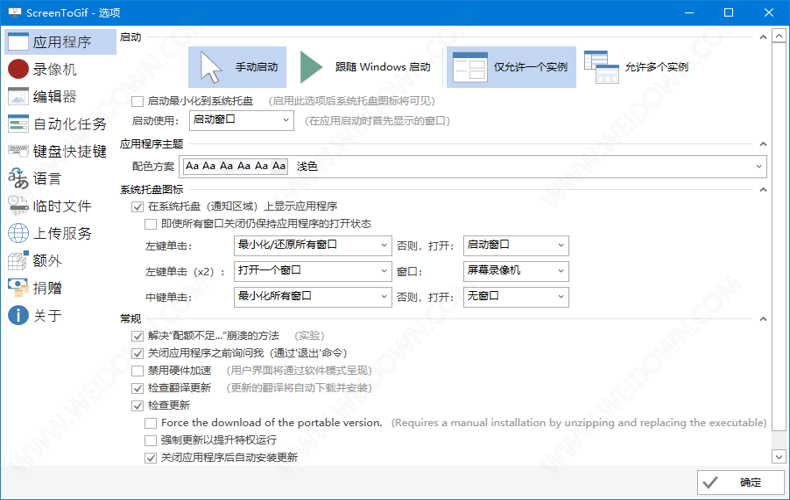Click the cursor icon for 手动启动
790x500 pixels.
pos(211,67)
